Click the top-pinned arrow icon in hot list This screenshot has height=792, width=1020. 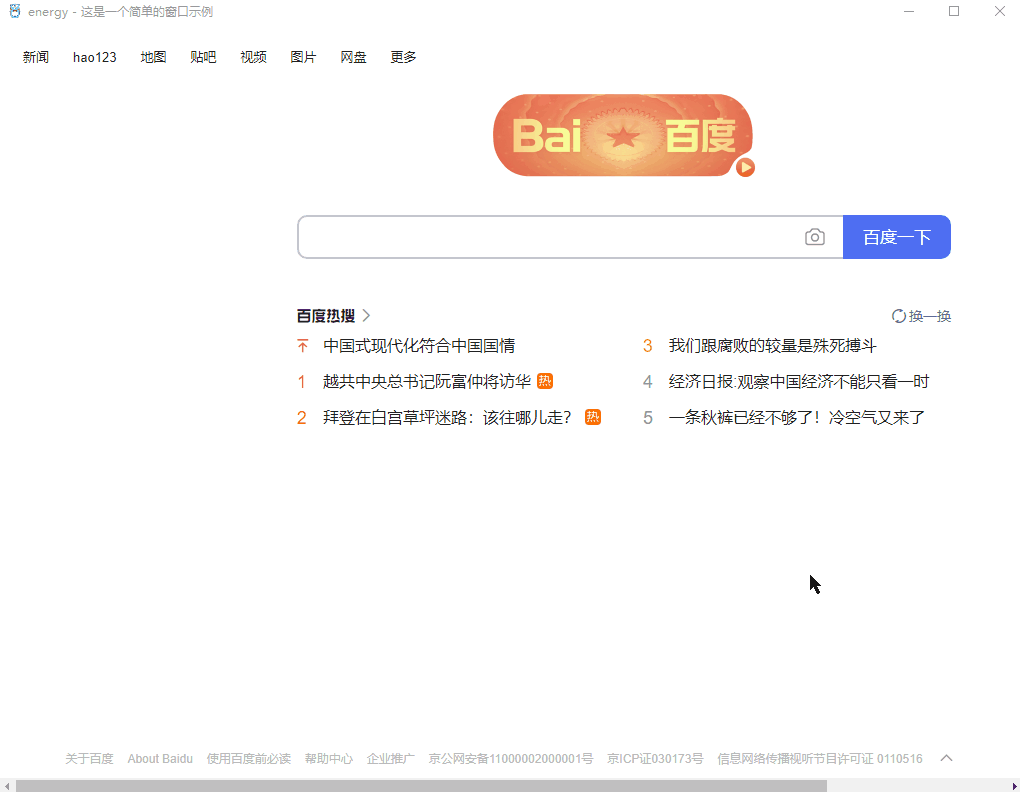point(303,346)
